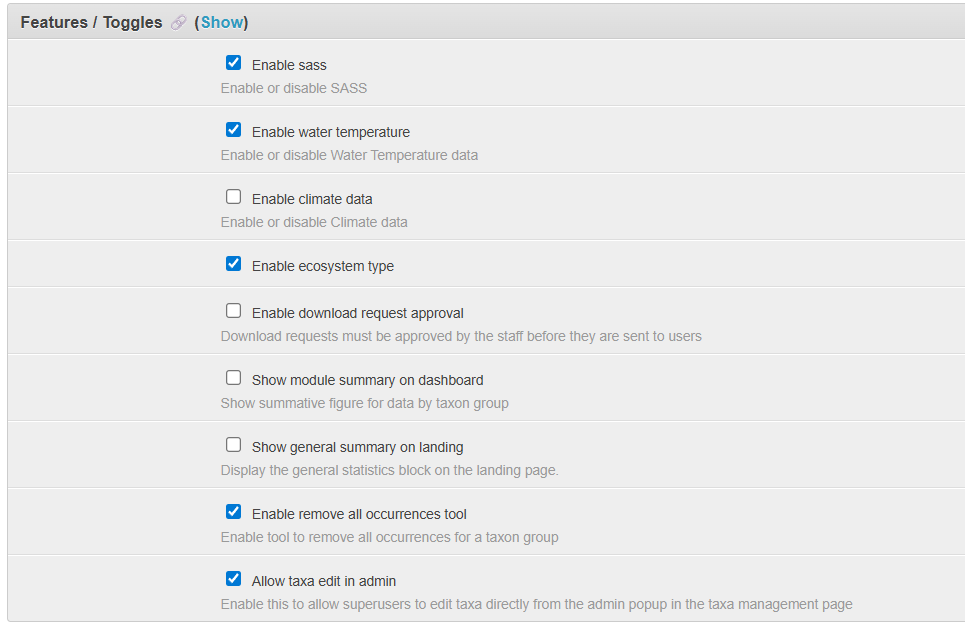Viewport: 965px width, 625px height.
Task: Check the "Enable climate data" option
Action: [x=233, y=196]
